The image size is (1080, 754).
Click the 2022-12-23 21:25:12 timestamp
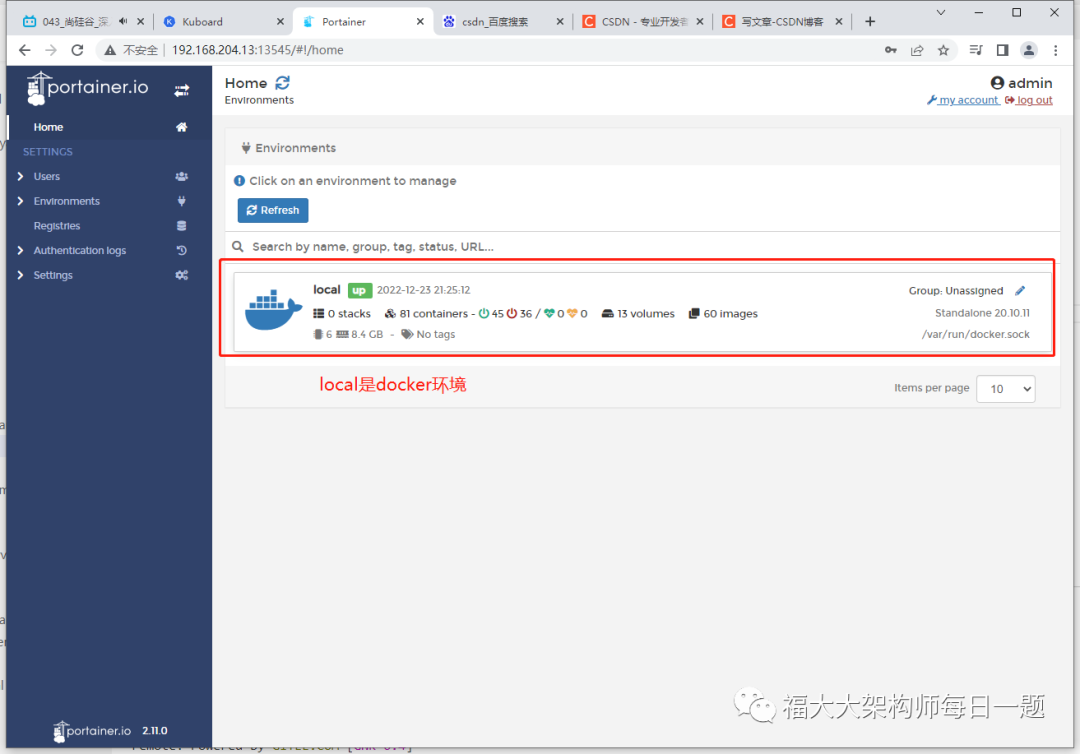pos(423,291)
